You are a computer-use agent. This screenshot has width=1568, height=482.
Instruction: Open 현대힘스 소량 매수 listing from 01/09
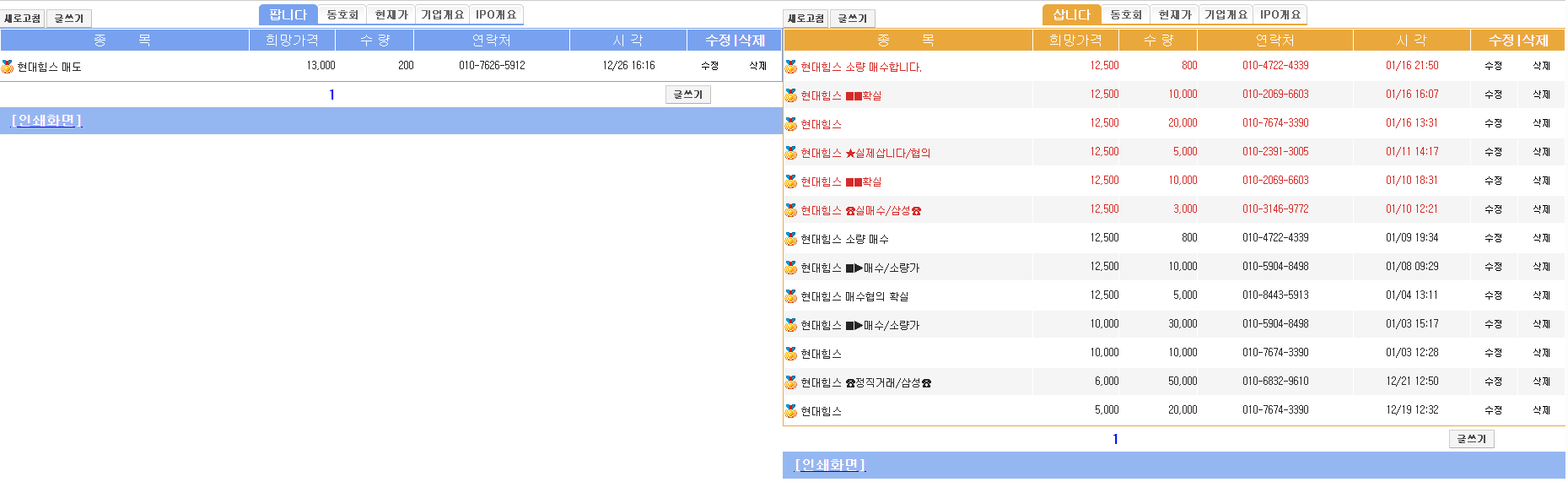(844, 239)
